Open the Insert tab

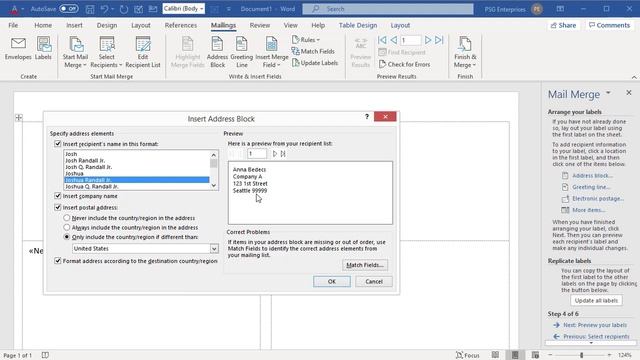point(74,25)
